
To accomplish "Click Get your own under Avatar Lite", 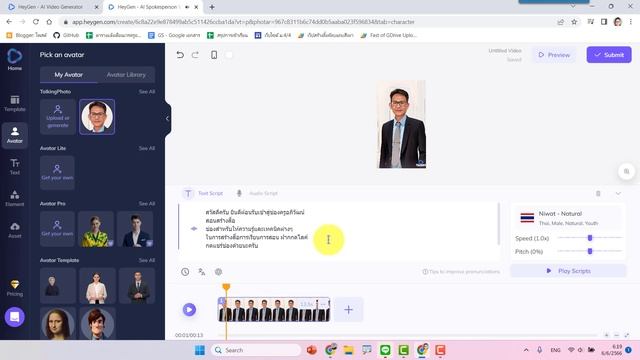I will (x=57, y=173).
